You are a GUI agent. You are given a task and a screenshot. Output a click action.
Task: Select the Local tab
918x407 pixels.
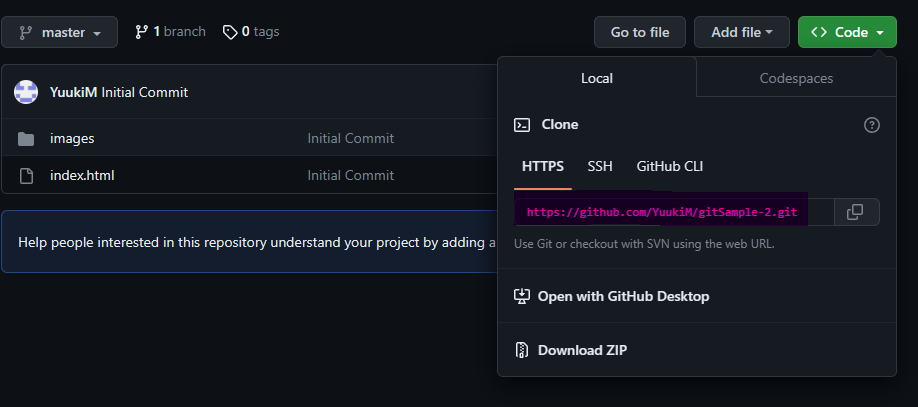597,78
